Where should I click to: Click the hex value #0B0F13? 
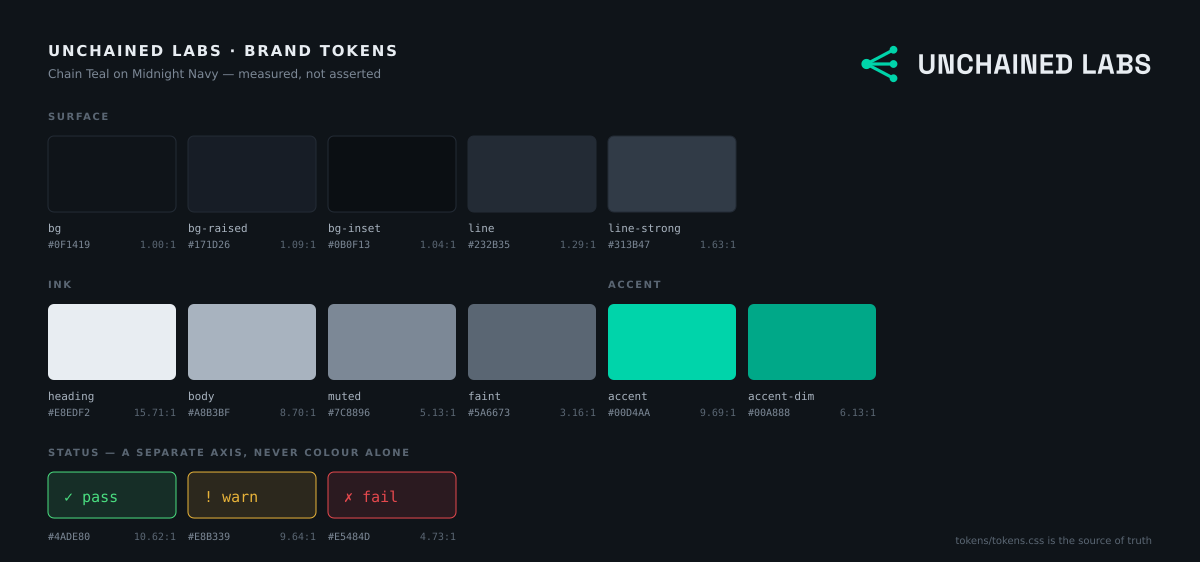pyautogui.click(x=349, y=245)
